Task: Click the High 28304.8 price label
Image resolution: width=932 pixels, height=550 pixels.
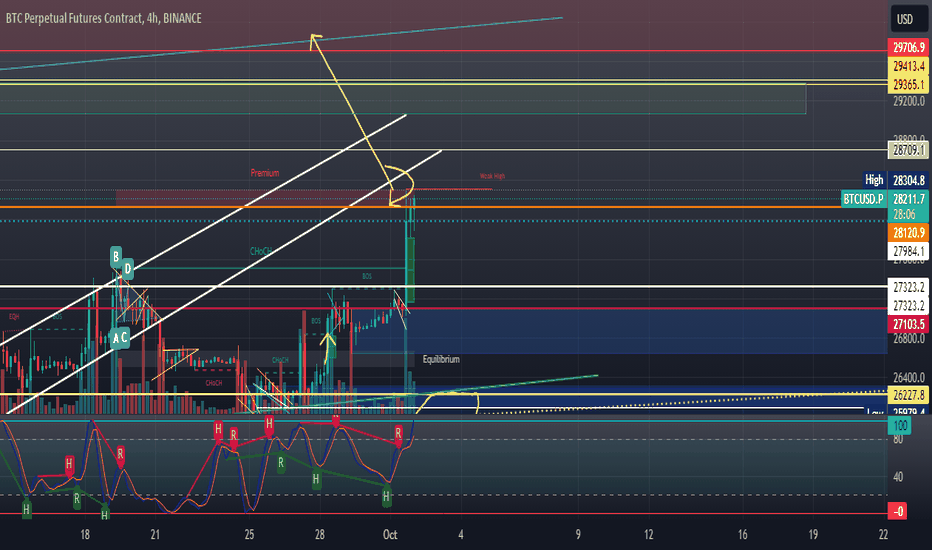Action: (x=896, y=180)
